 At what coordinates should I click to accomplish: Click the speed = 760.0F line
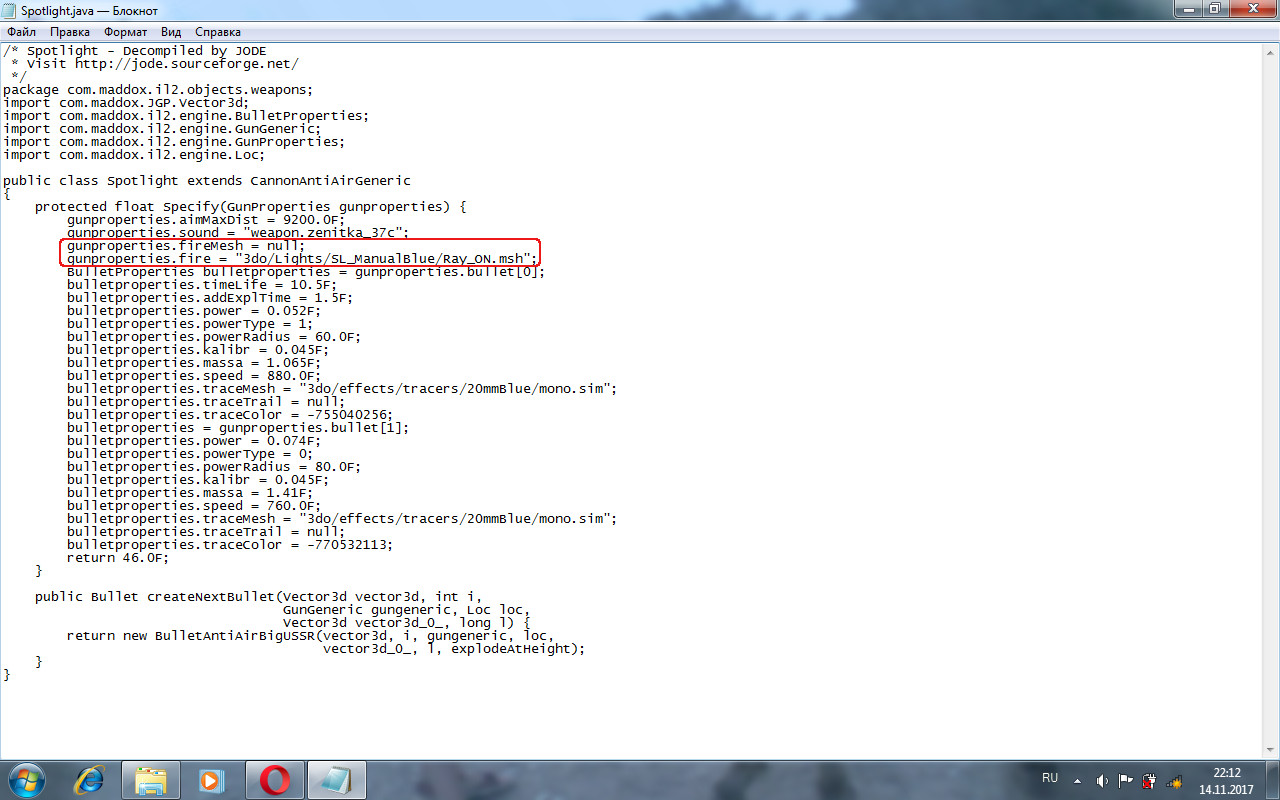click(193, 506)
